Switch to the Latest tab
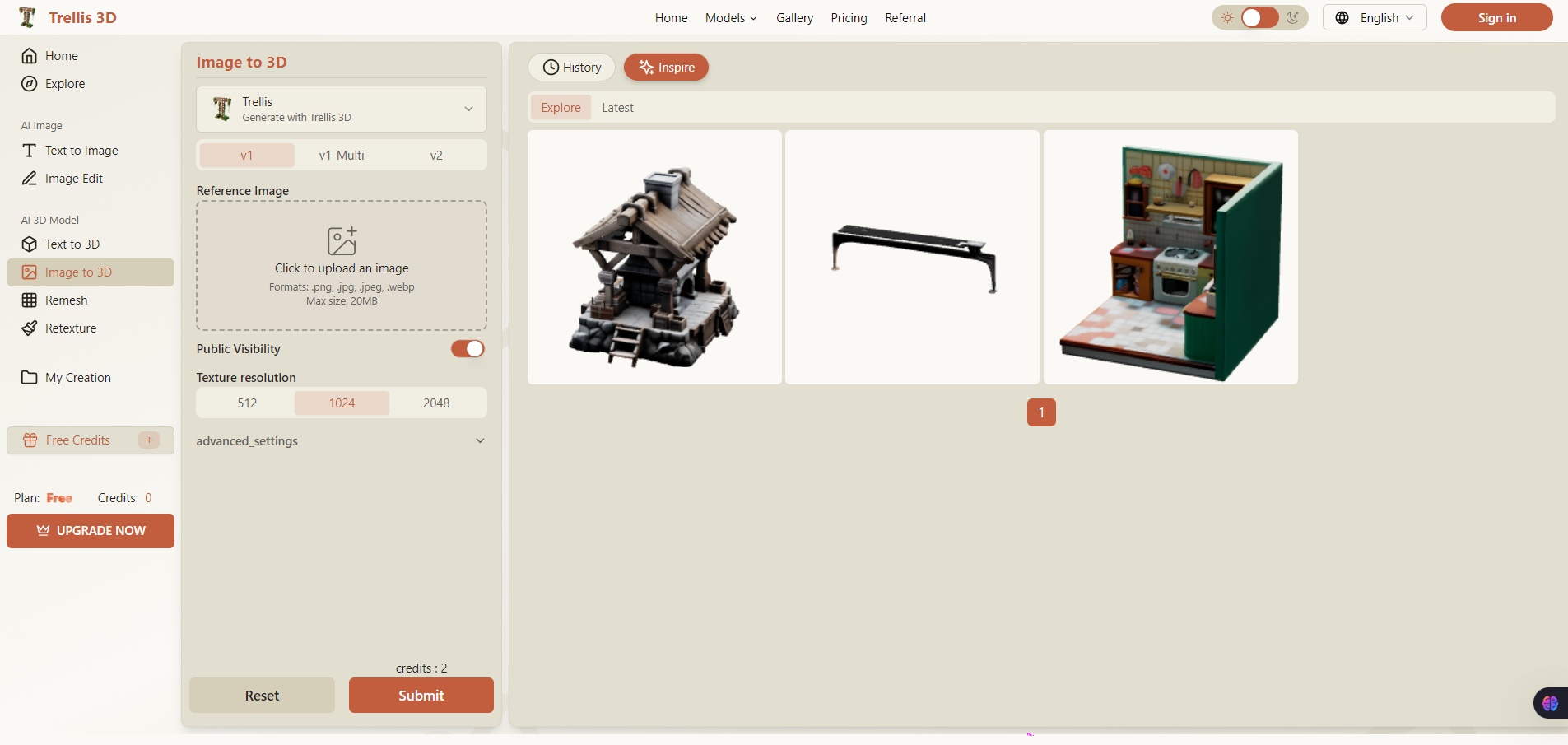Screen dimensions: 1568x745 click(x=617, y=108)
